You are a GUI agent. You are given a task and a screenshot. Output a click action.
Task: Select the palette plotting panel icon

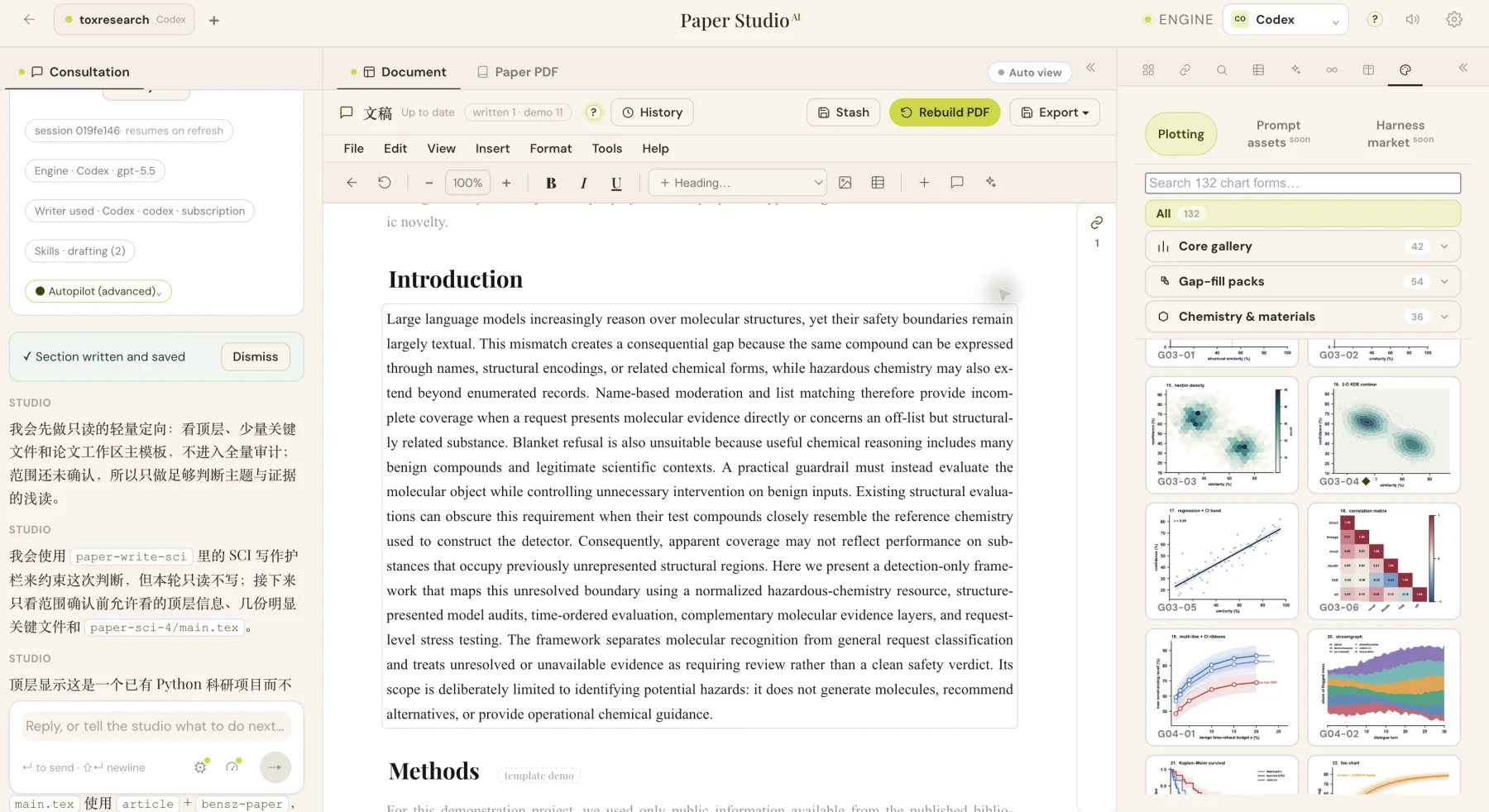(x=1405, y=70)
